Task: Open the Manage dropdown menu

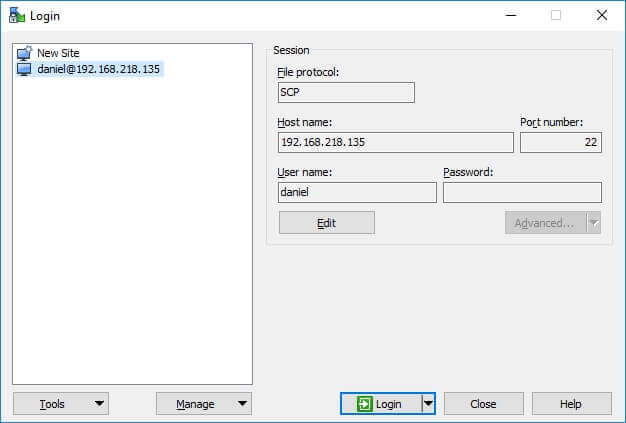Action: [204, 404]
